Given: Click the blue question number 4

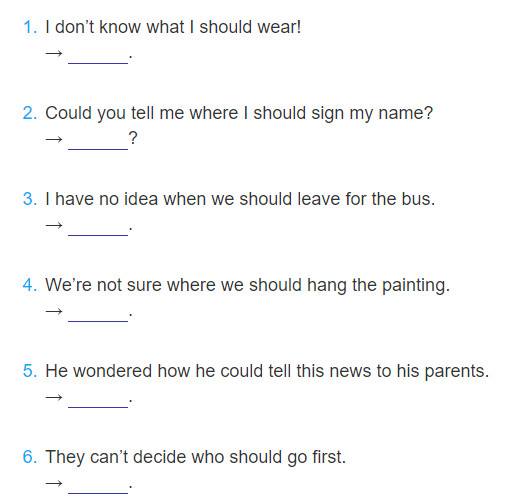Looking at the screenshot, I should click(30, 285).
